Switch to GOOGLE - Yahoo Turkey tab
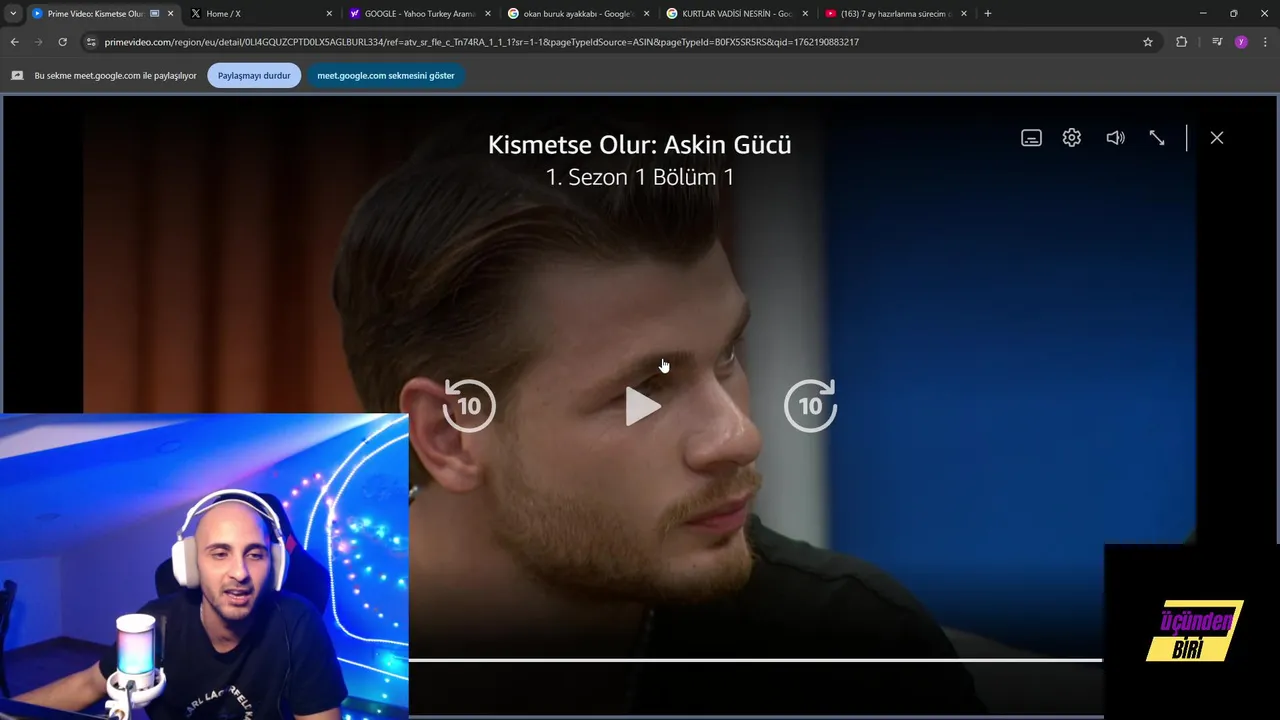1280x720 pixels. (419, 14)
